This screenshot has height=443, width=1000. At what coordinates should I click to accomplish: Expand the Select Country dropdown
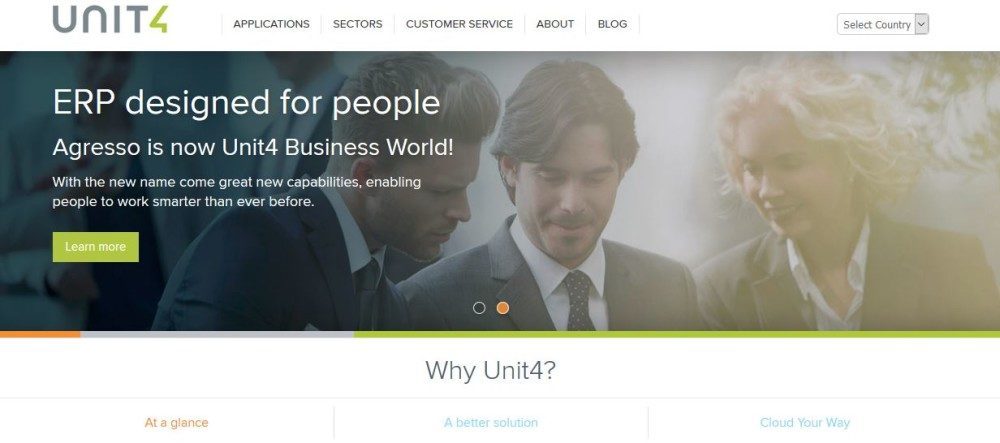883,24
